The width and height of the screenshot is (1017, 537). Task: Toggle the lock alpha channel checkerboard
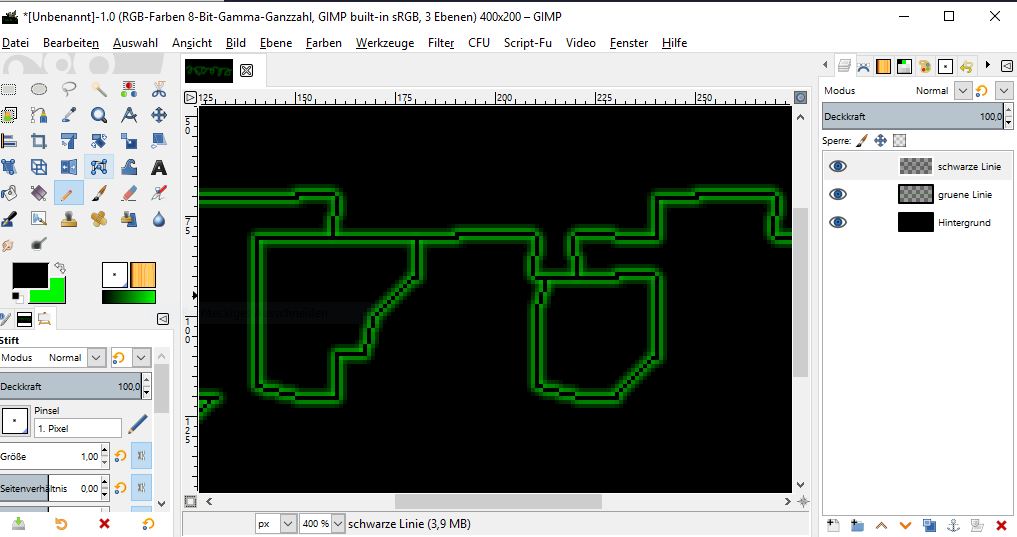tap(899, 140)
